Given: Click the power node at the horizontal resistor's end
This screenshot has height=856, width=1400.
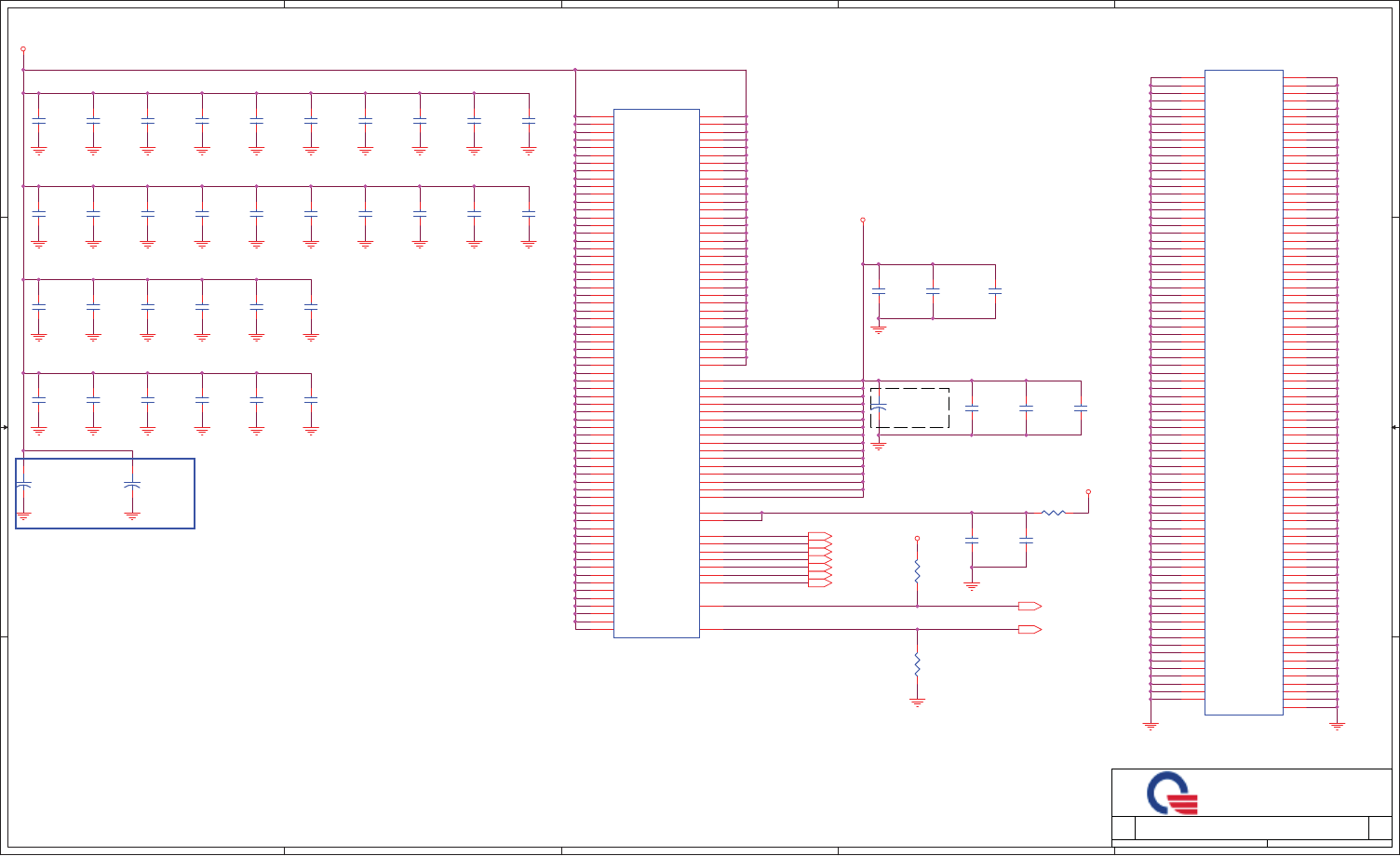Looking at the screenshot, I should tap(1088, 491).
